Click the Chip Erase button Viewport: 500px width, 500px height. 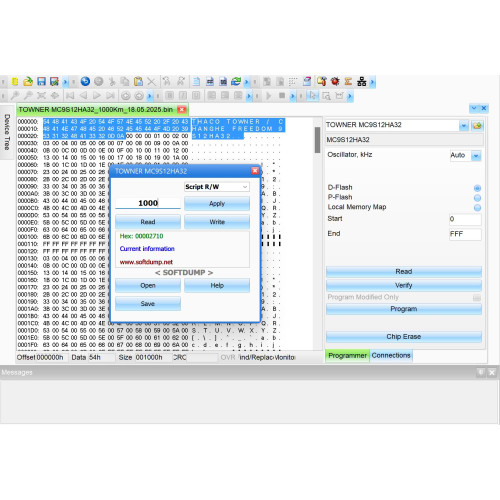pos(404,337)
